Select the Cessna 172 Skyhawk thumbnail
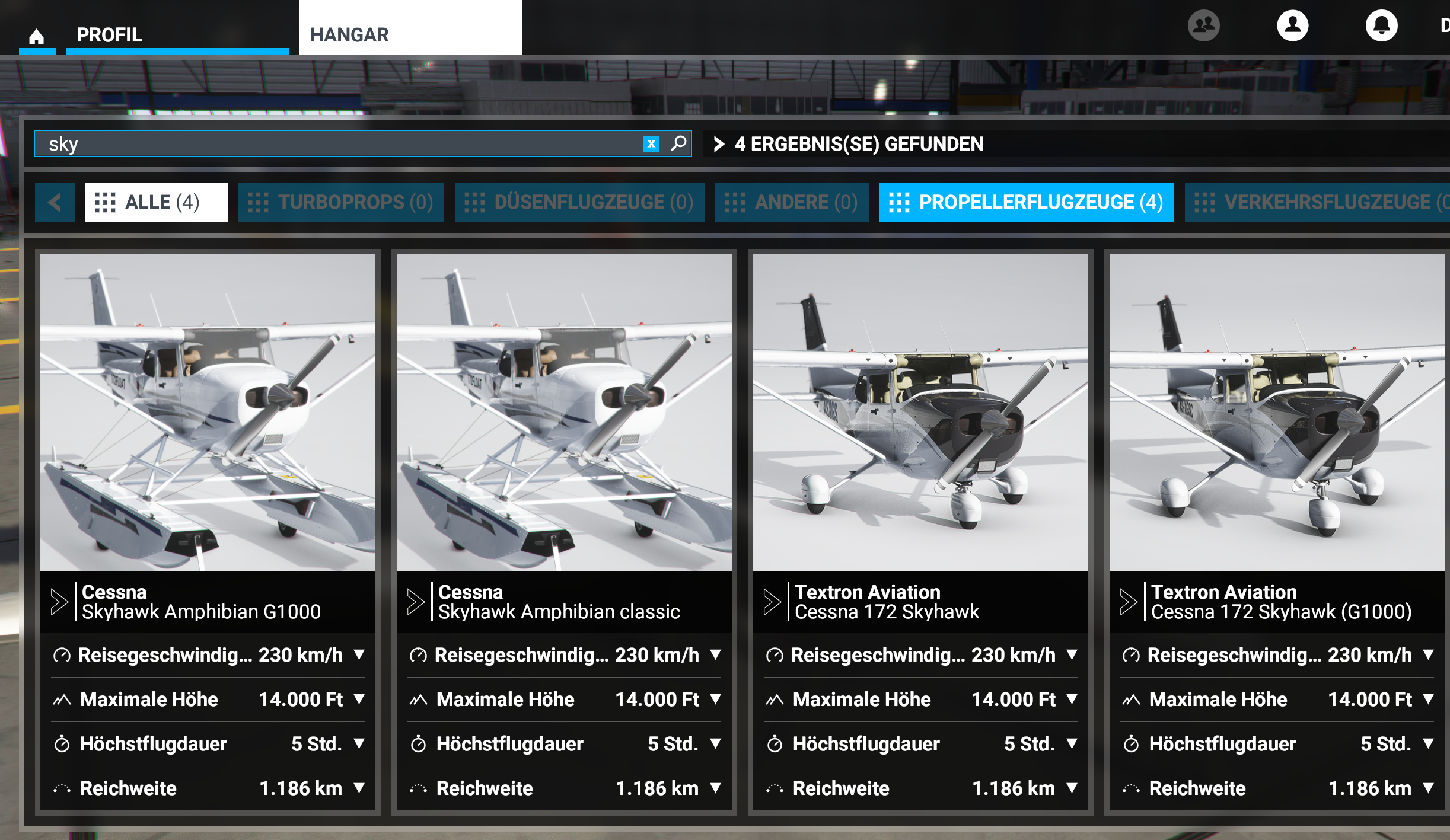The image size is (1450, 840). pyautogui.click(x=920, y=413)
